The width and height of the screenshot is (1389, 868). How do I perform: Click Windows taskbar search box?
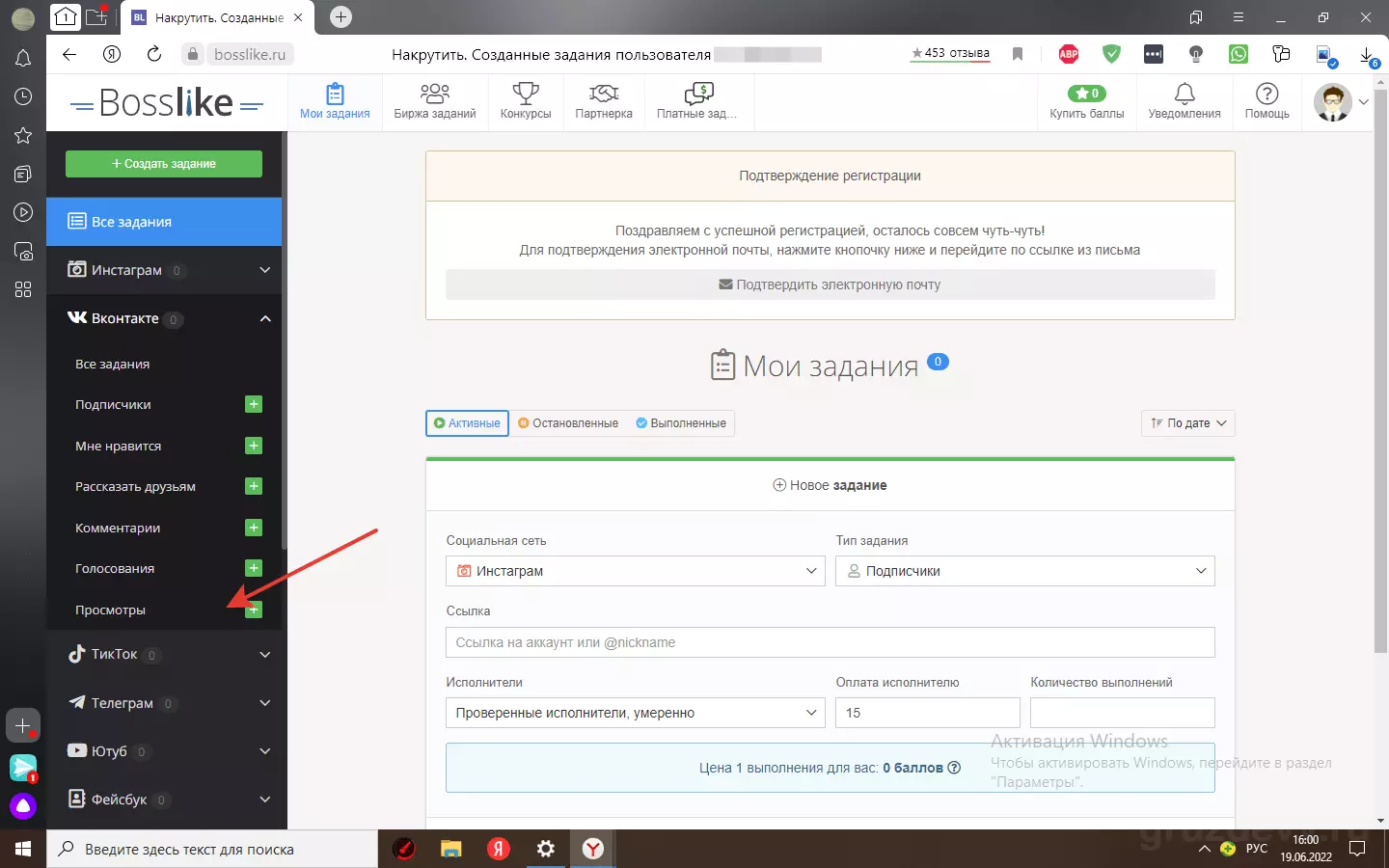[x=212, y=849]
